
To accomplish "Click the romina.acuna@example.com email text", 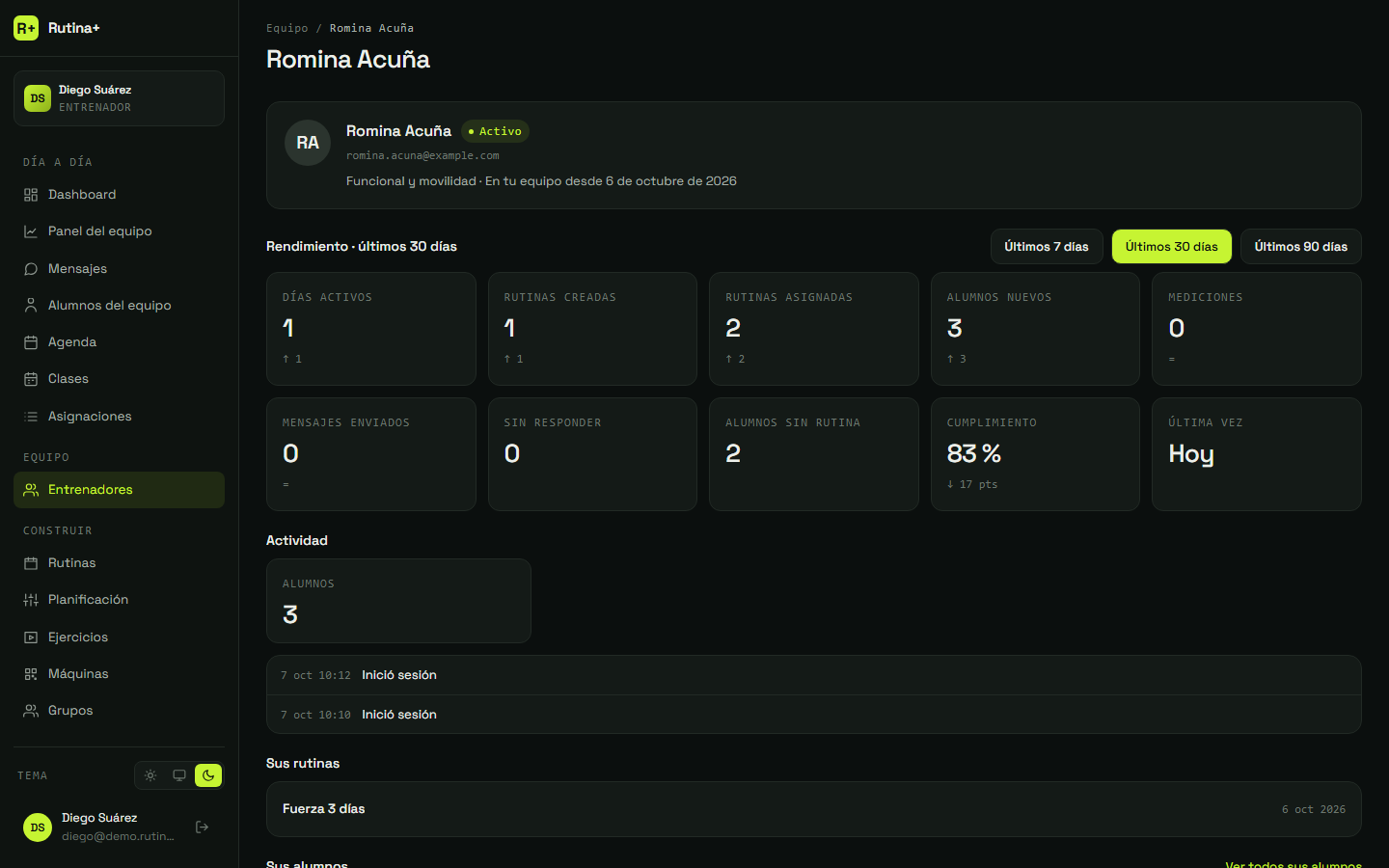I will point(422,155).
